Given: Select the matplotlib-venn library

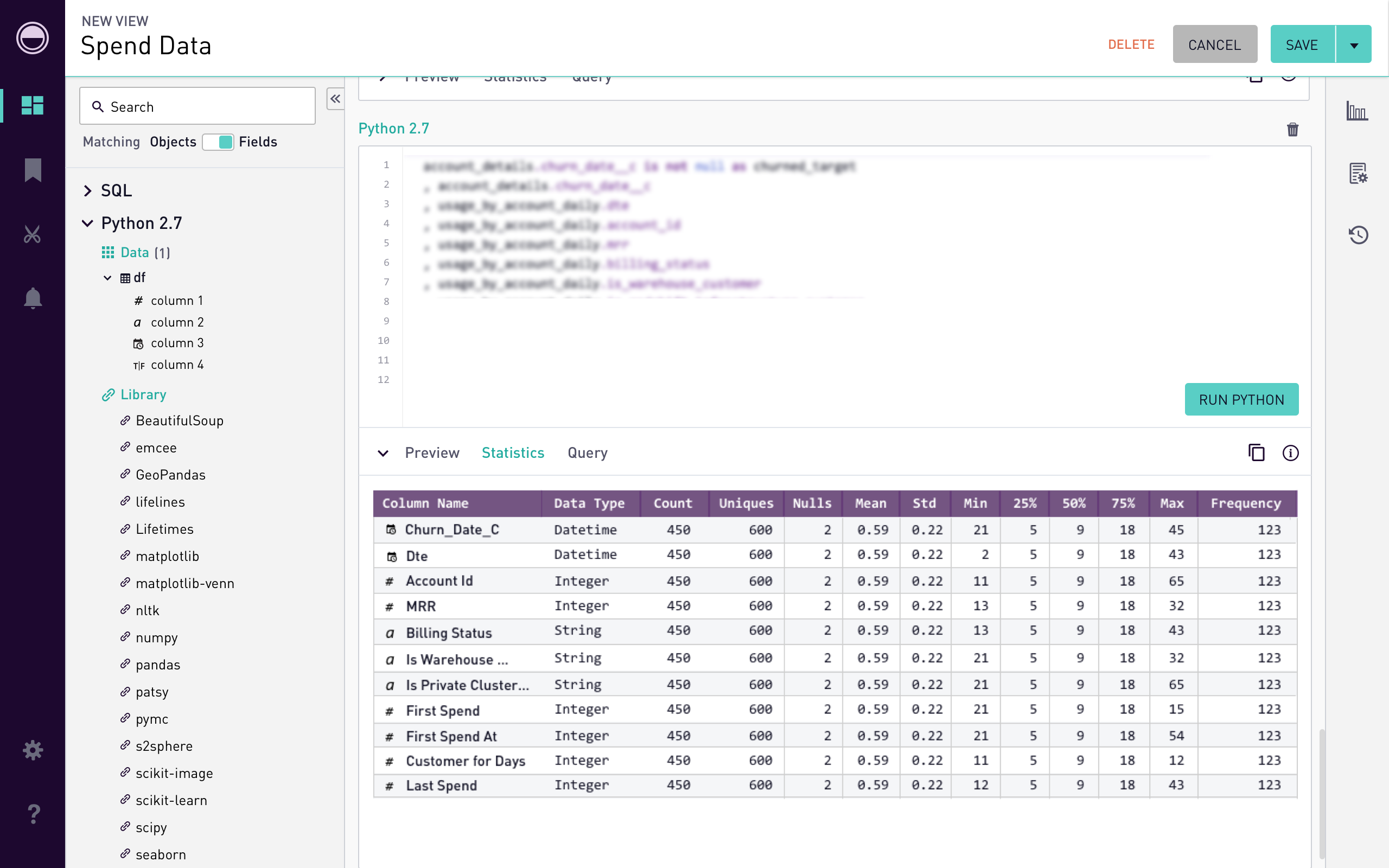Looking at the screenshot, I should [x=185, y=583].
